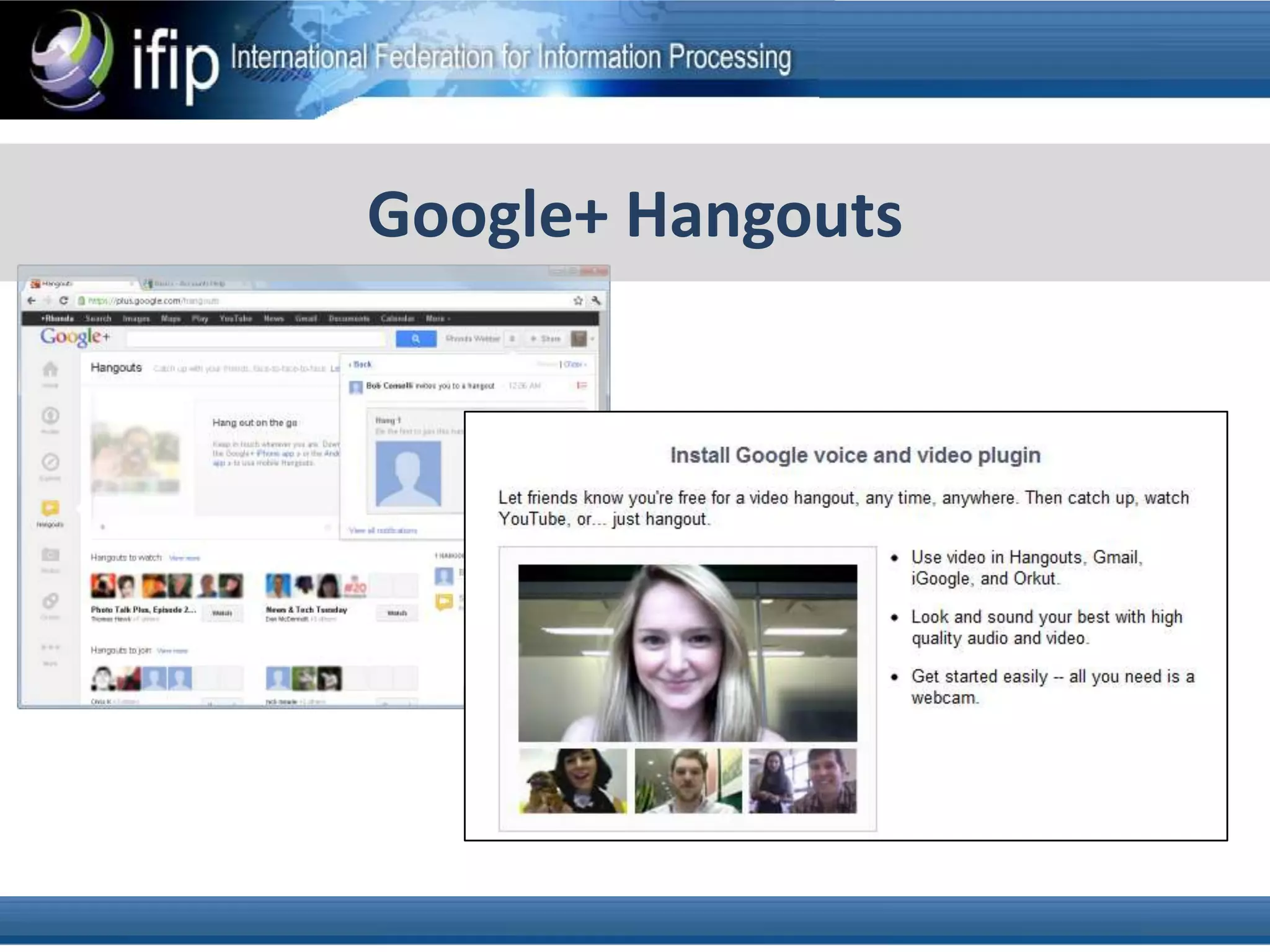Viewport: 1270px width, 952px height.
Task: Select the yellow Hangouts sidebar icon
Action: [x=50, y=509]
